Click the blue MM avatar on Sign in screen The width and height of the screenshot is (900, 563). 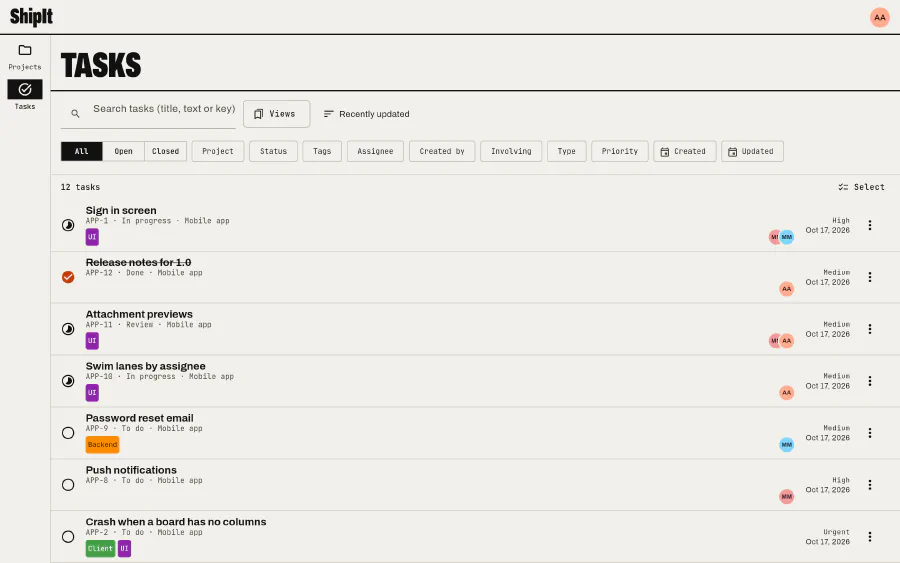click(x=787, y=237)
